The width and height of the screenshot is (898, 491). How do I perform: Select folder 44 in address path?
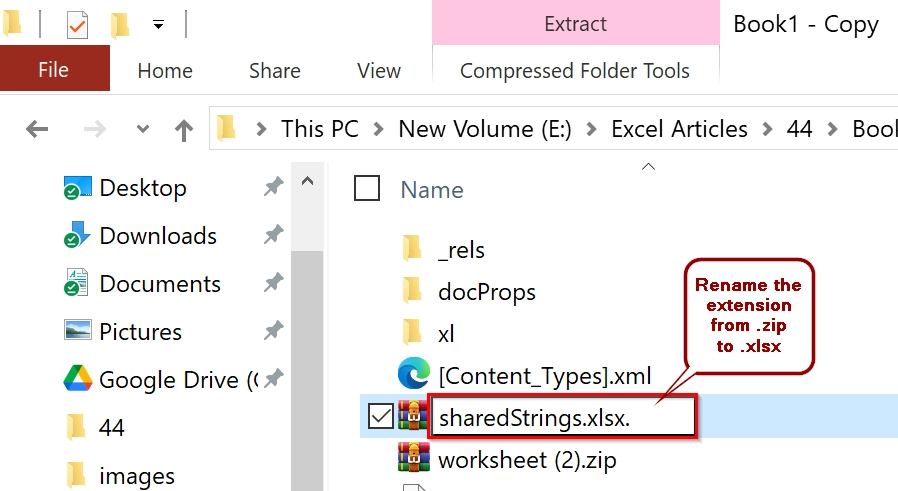tap(799, 129)
